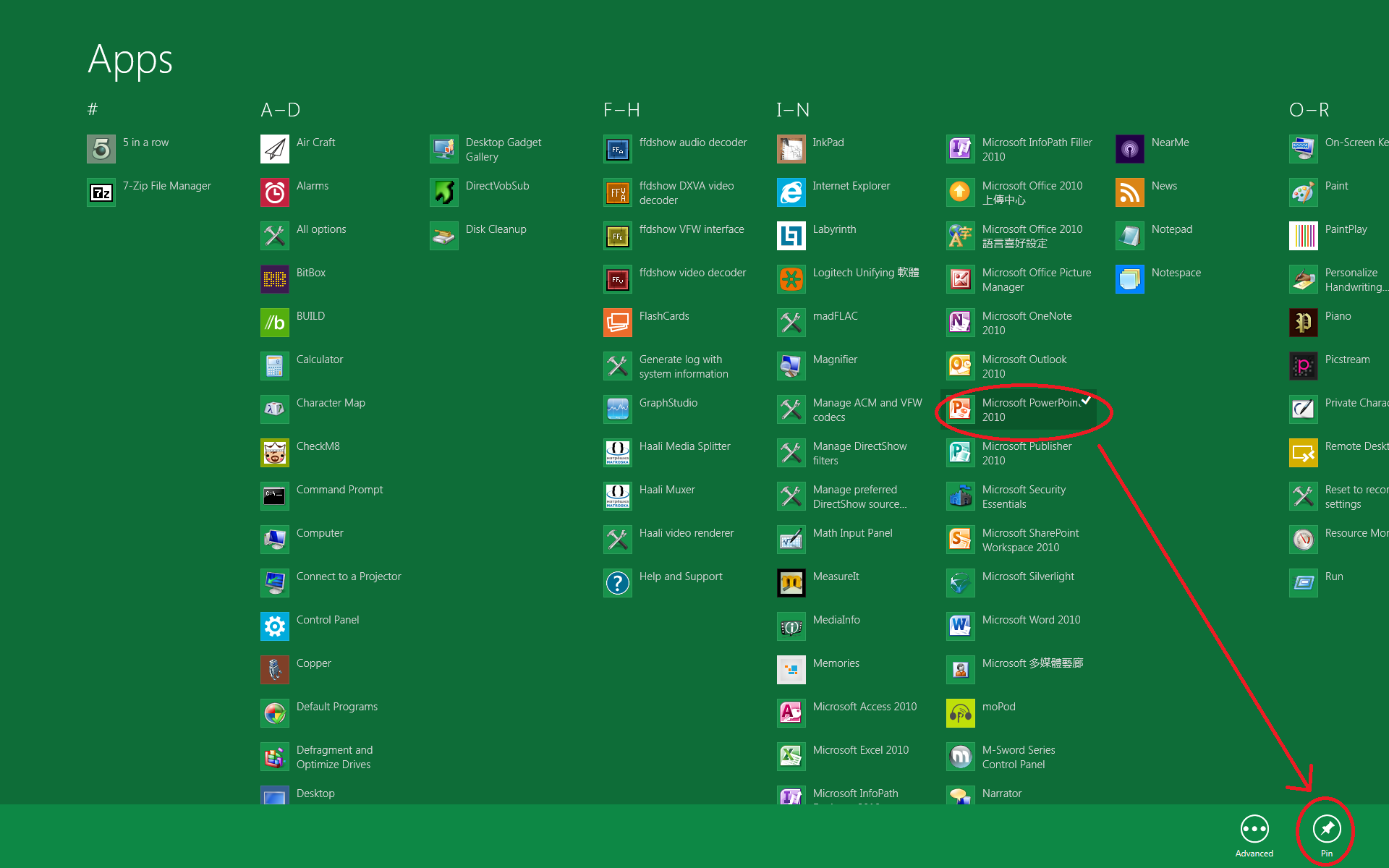Open Microsoft Outlook 2010 icon
Viewport: 1389px width, 868px height.
coord(961,366)
